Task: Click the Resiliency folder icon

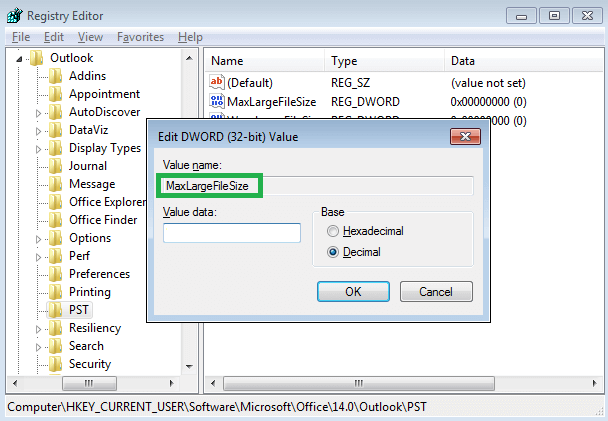Action: [55, 328]
